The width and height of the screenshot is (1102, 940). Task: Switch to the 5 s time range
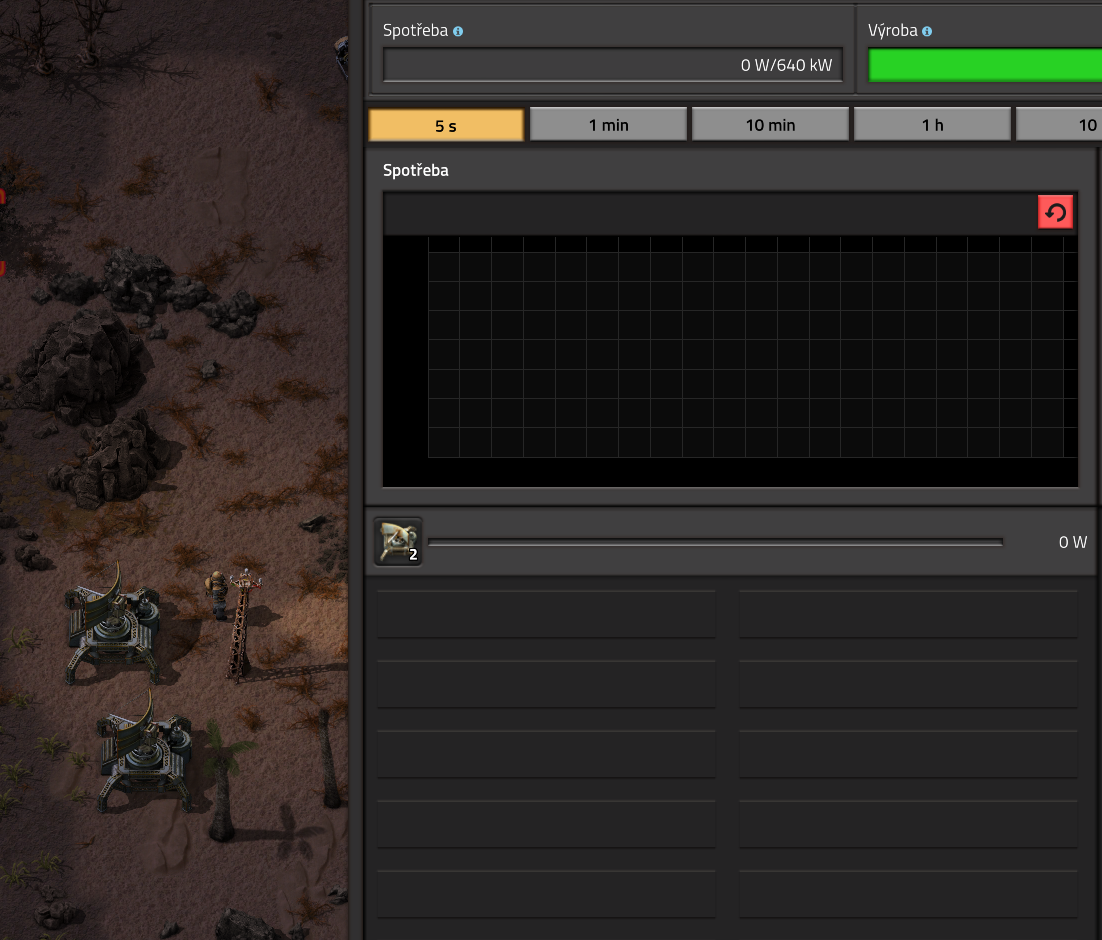pyautogui.click(x=446, y=125)
